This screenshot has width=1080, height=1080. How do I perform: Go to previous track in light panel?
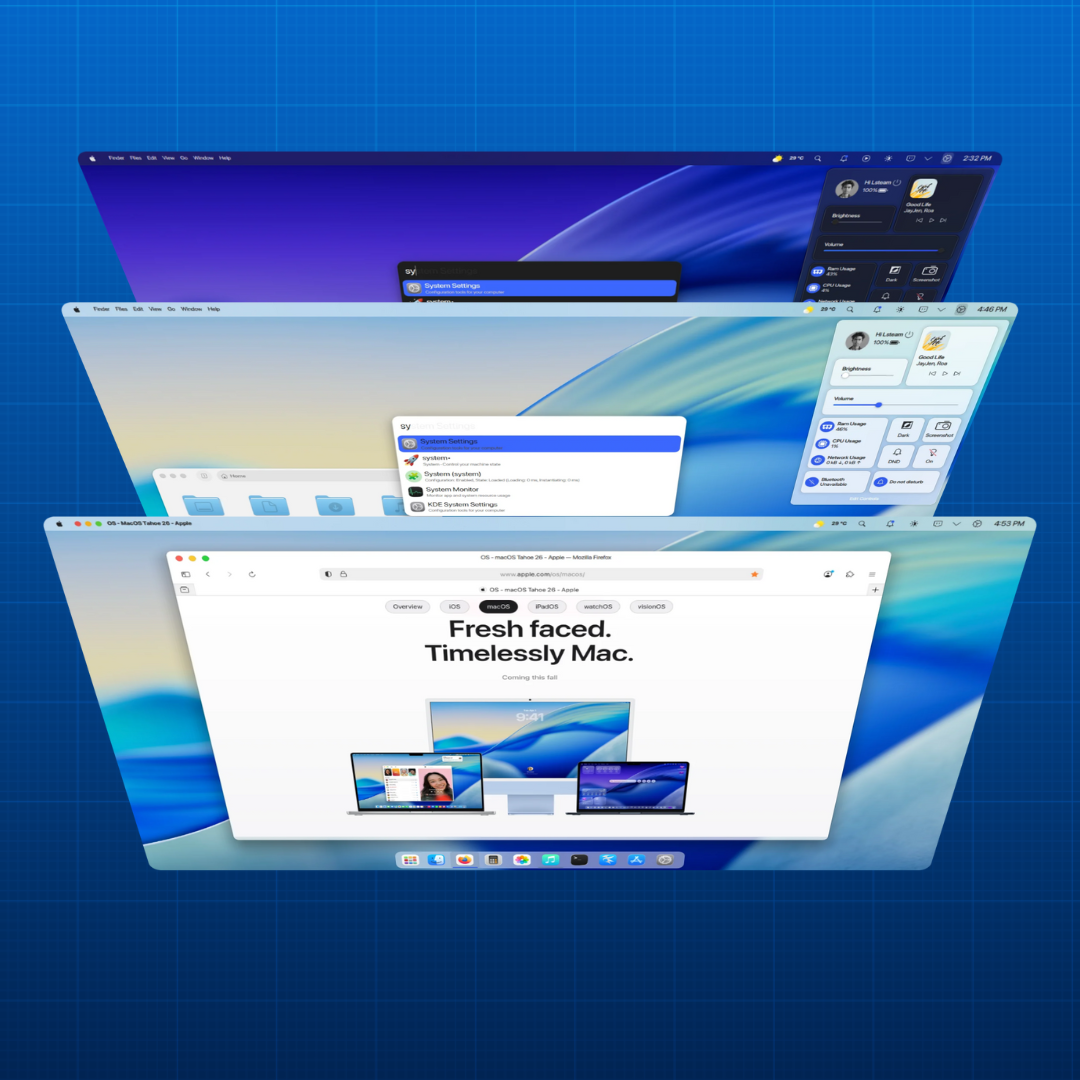(x=933, y=373)
